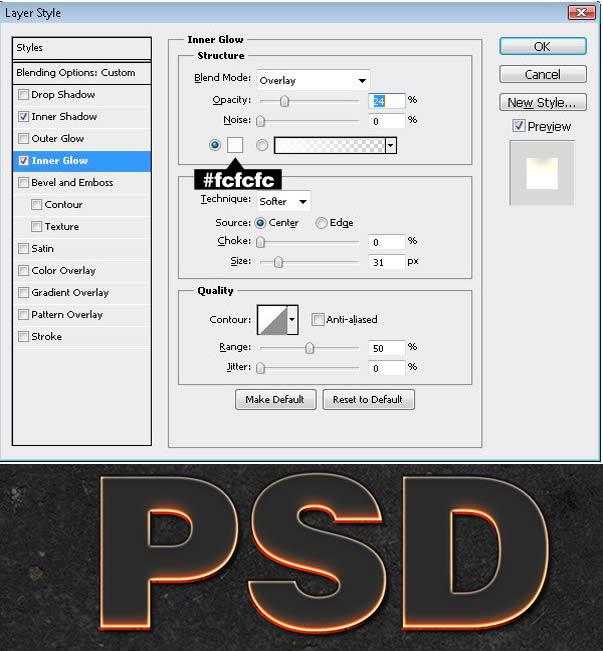This screenshot has height=651, width=603.
Task: Select the Gradient Overlay effect label
Action: [x=70, y=293]
